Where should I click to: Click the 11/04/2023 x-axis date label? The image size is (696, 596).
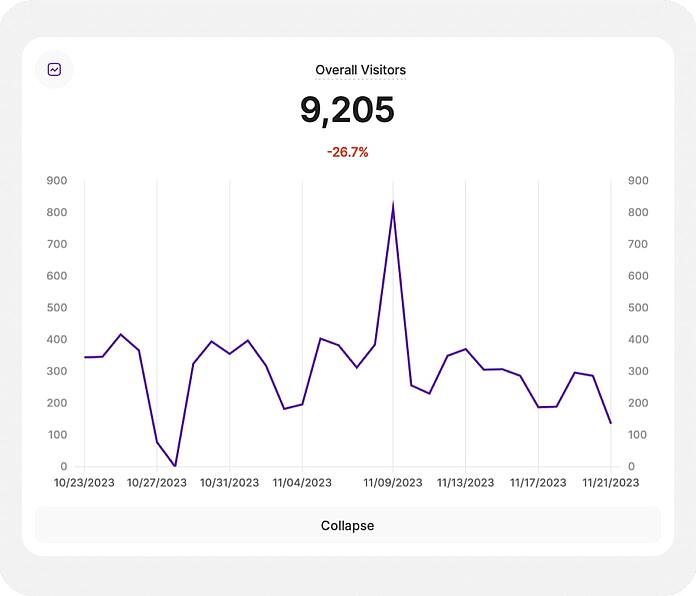click(302, 482)
